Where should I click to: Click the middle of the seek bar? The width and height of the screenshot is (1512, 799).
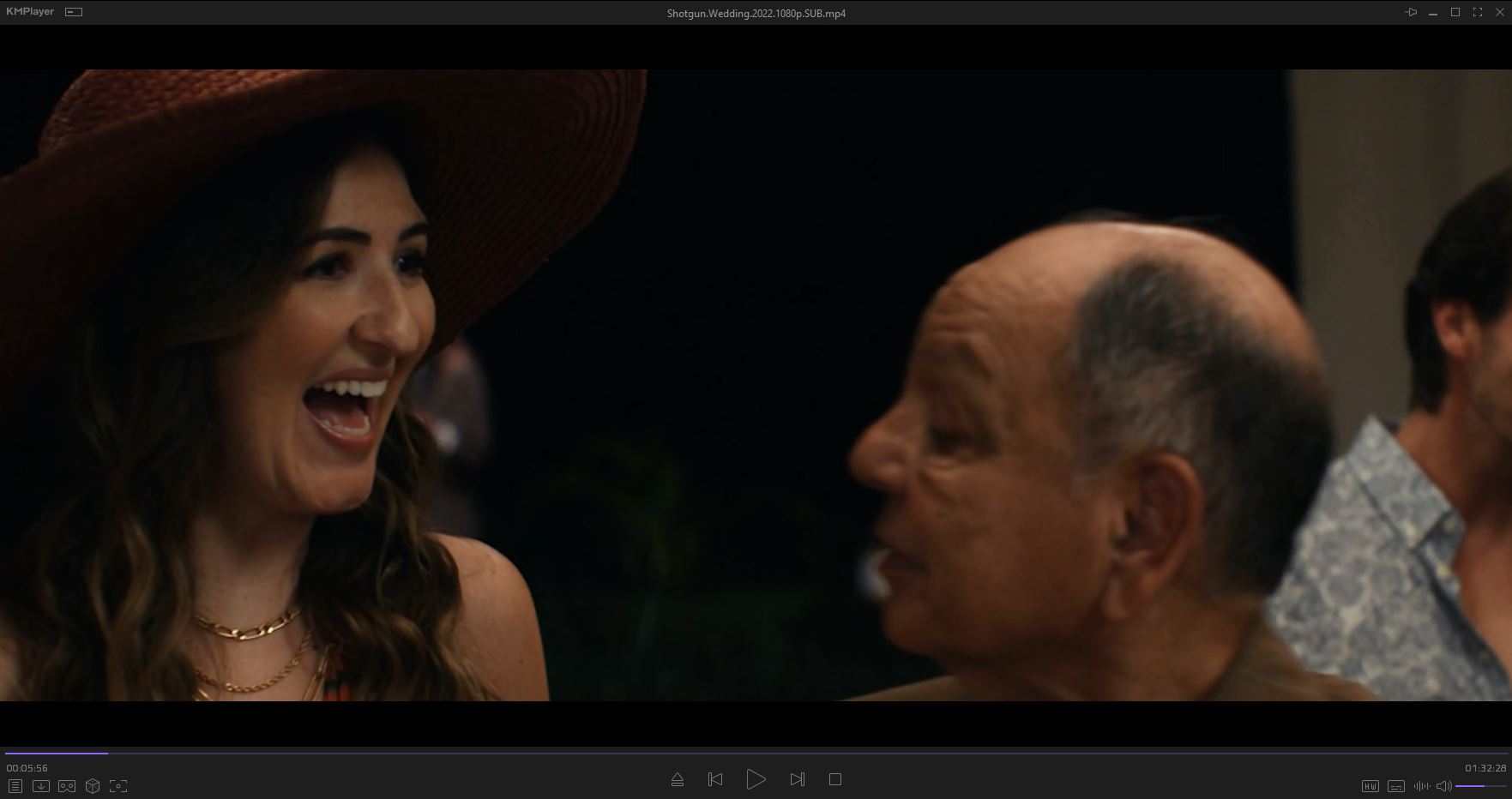pyautogui.click(x=756, y=753)
